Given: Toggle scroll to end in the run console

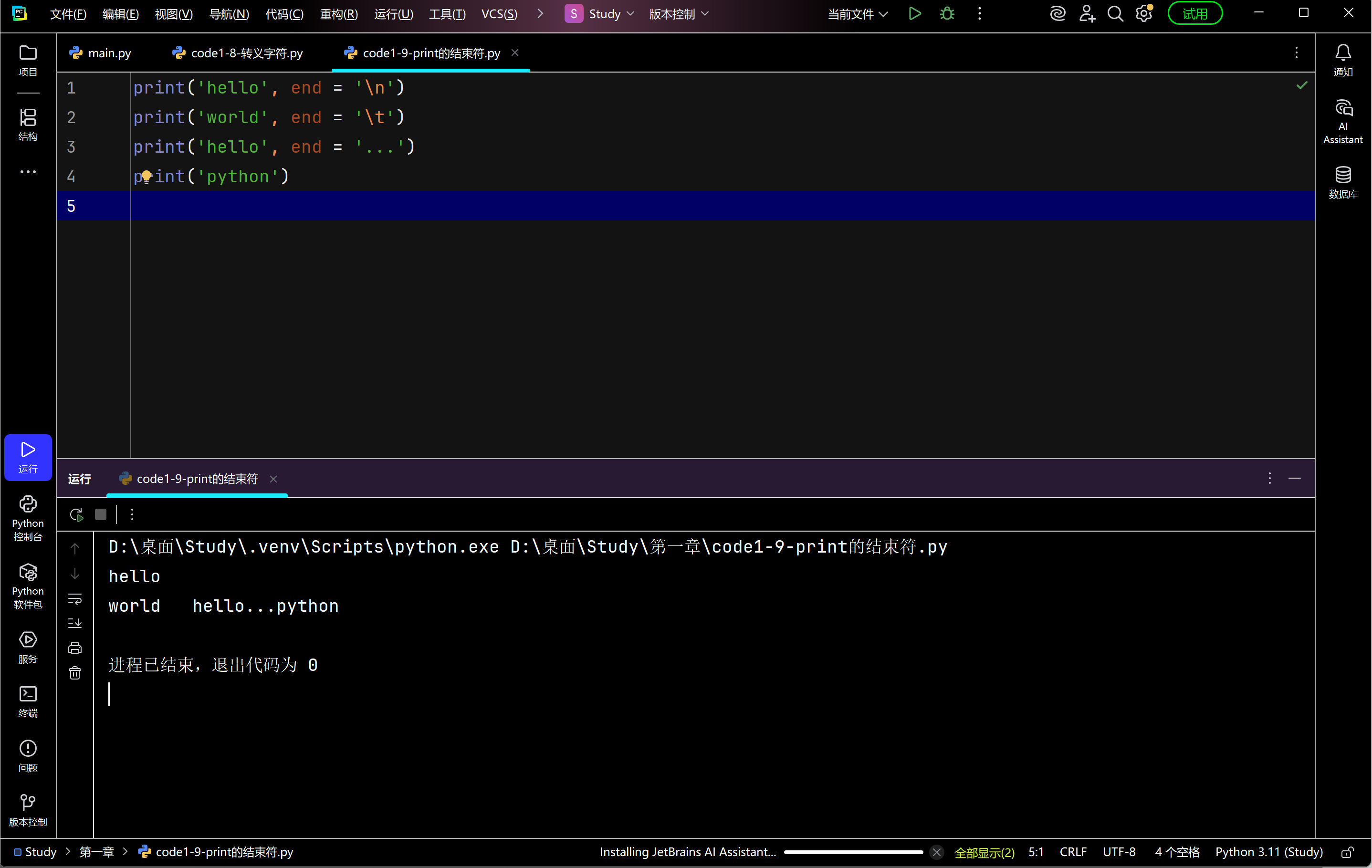Looking at the screenshot, I should coord(74,623).
